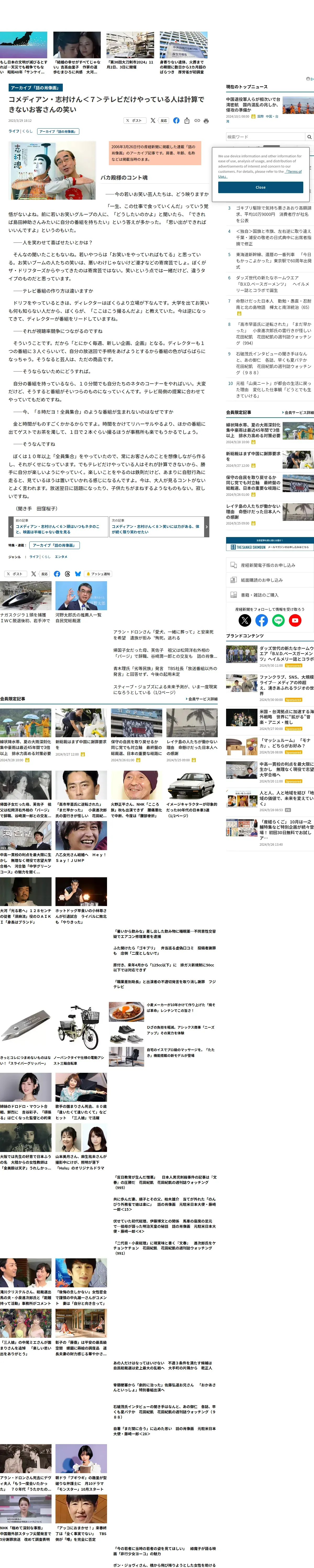Open ナガスクジラ1頭を捕獲 thumbnail
The image size is (314, 1568).
point(26,595)
